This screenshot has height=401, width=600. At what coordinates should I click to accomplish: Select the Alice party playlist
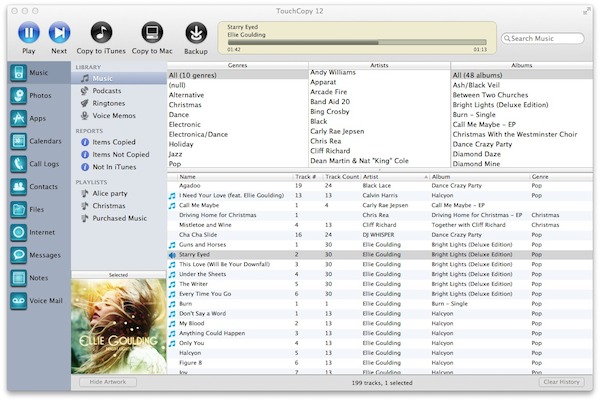[x=112, y=193]
